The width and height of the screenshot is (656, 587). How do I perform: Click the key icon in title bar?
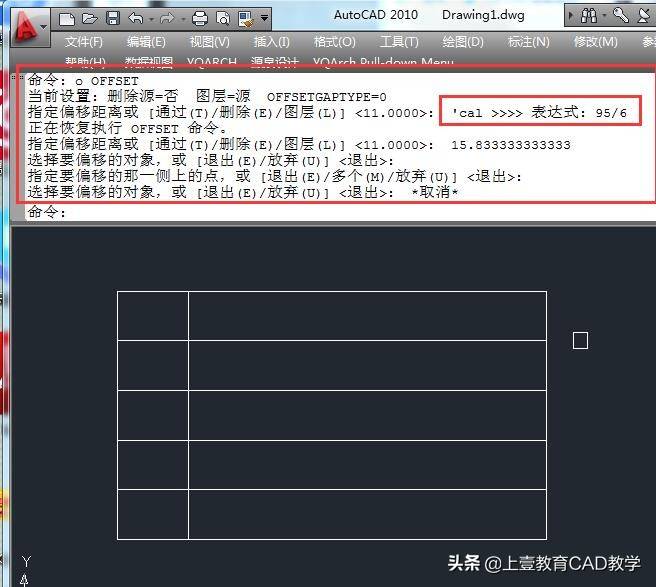[621, 15]
